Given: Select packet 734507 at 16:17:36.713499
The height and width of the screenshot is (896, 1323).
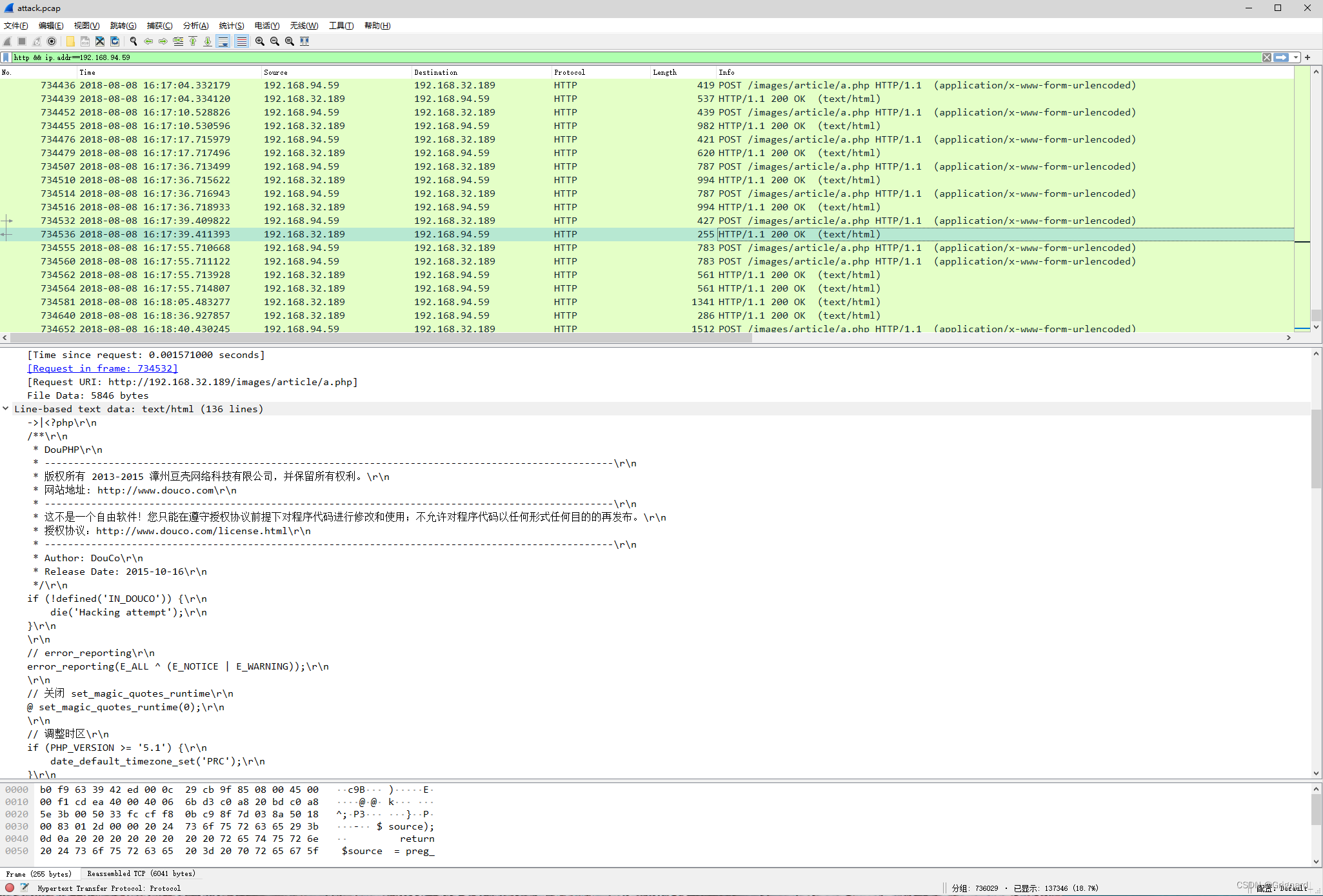Looking at the screenshot, I should pos(647,166).
